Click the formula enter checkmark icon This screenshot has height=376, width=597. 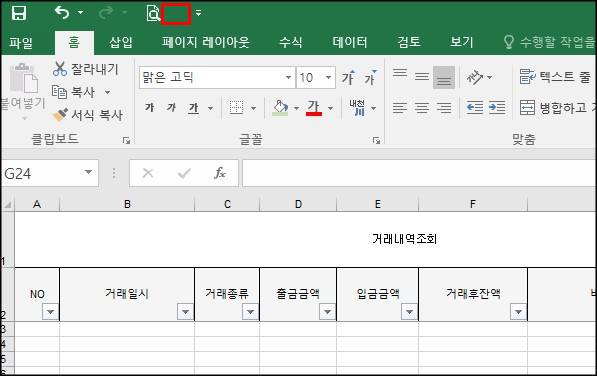coord(184,174)
